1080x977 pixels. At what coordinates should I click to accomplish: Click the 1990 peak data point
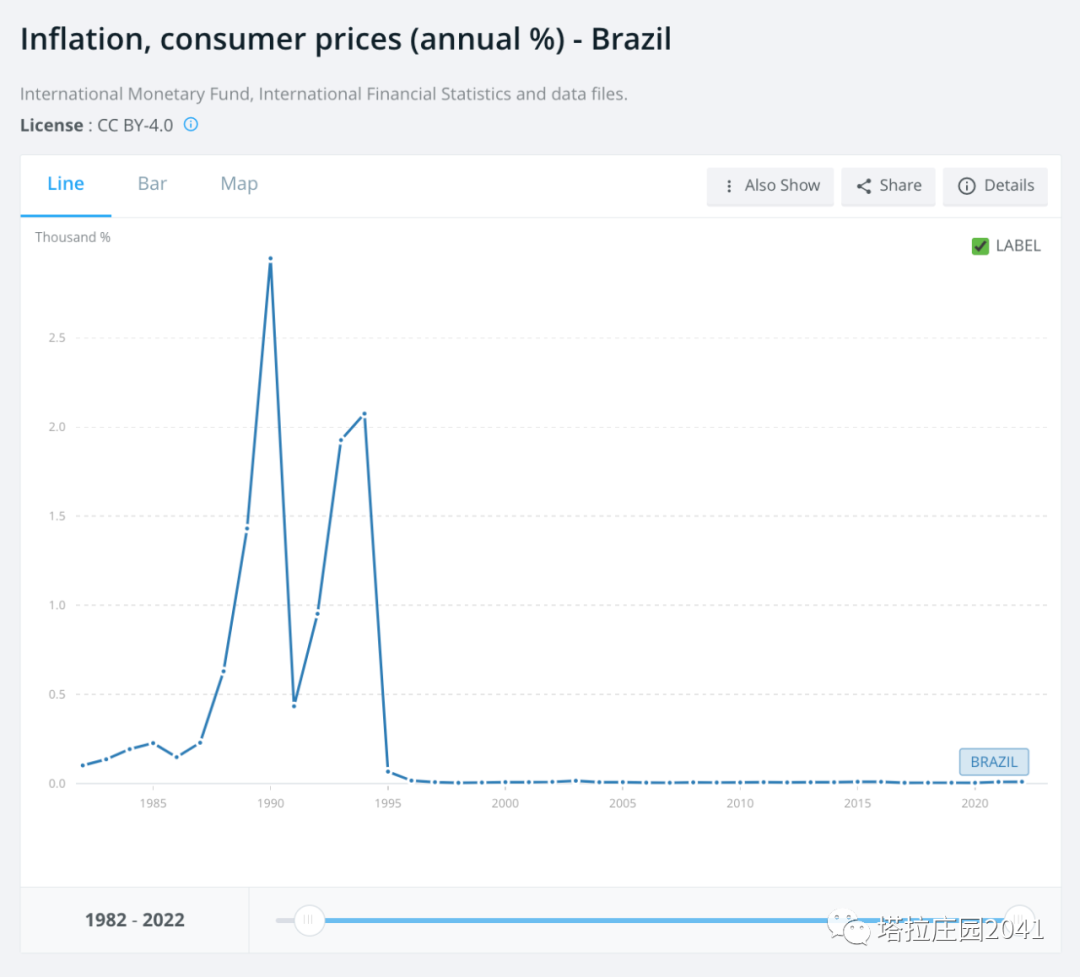click(270, 259)
